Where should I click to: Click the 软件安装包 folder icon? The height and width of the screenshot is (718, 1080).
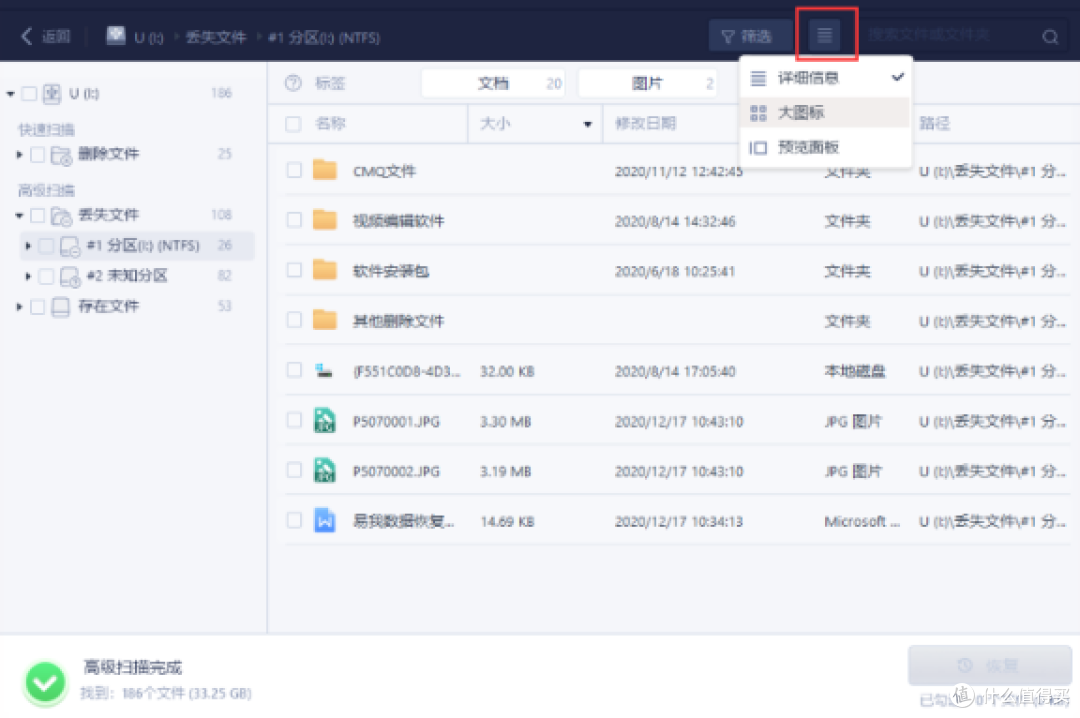click(x=324, y=269)
